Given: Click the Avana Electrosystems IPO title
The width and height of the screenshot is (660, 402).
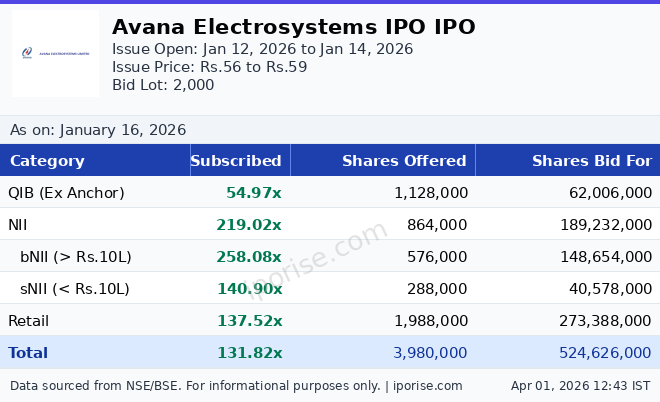Looking at the screenshot, I should [293, 27].
